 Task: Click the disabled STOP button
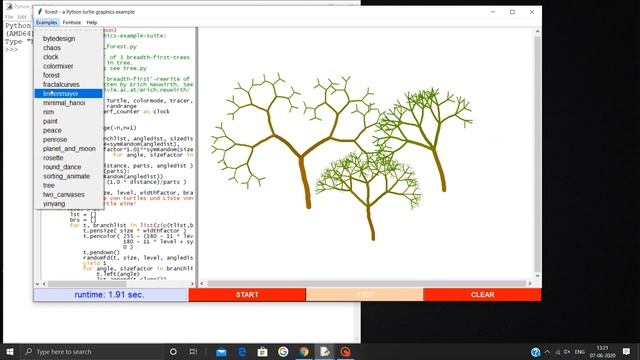(364, 295)
